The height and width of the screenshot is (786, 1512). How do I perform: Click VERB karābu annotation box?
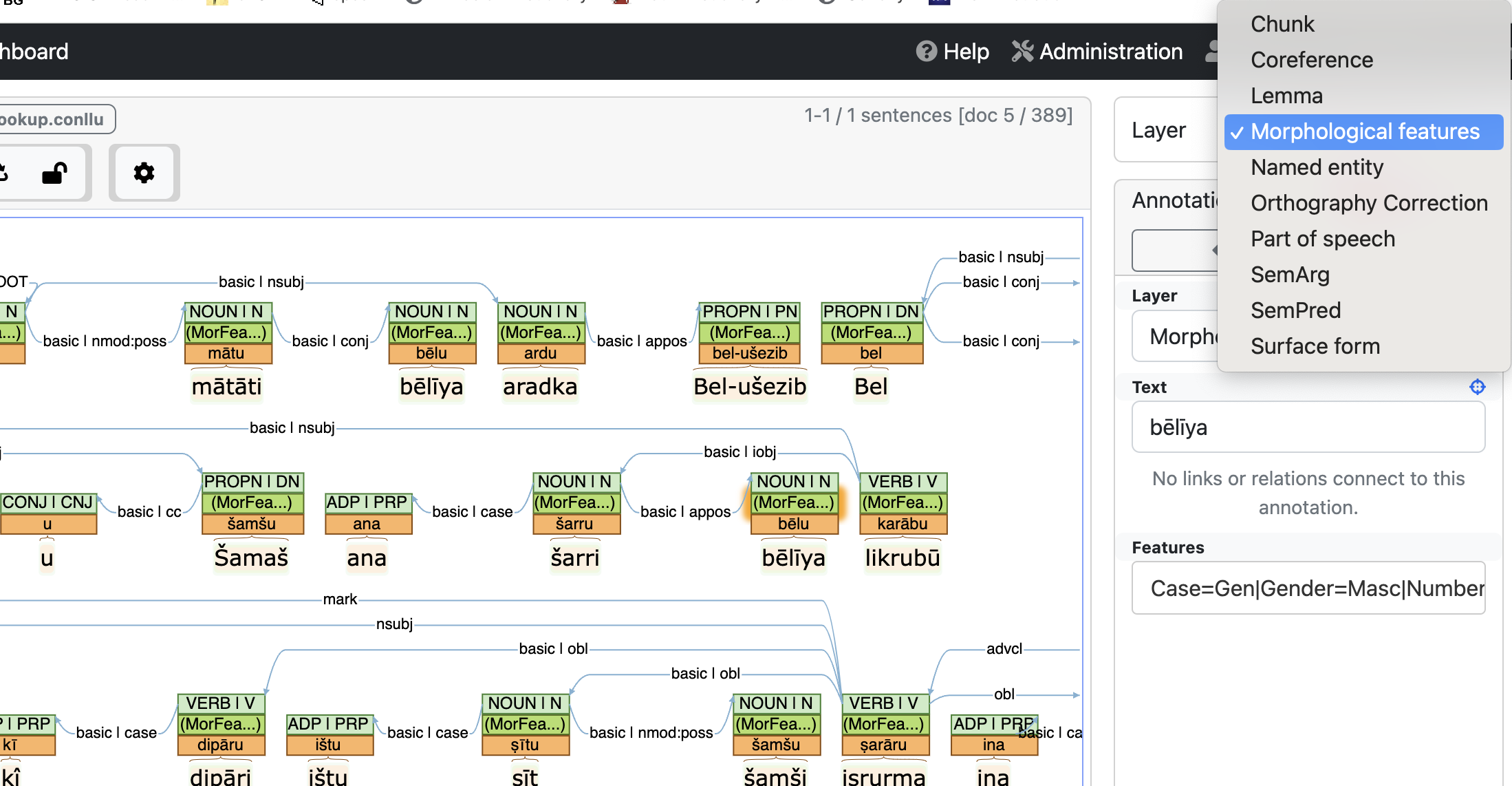tap(903, 502)
